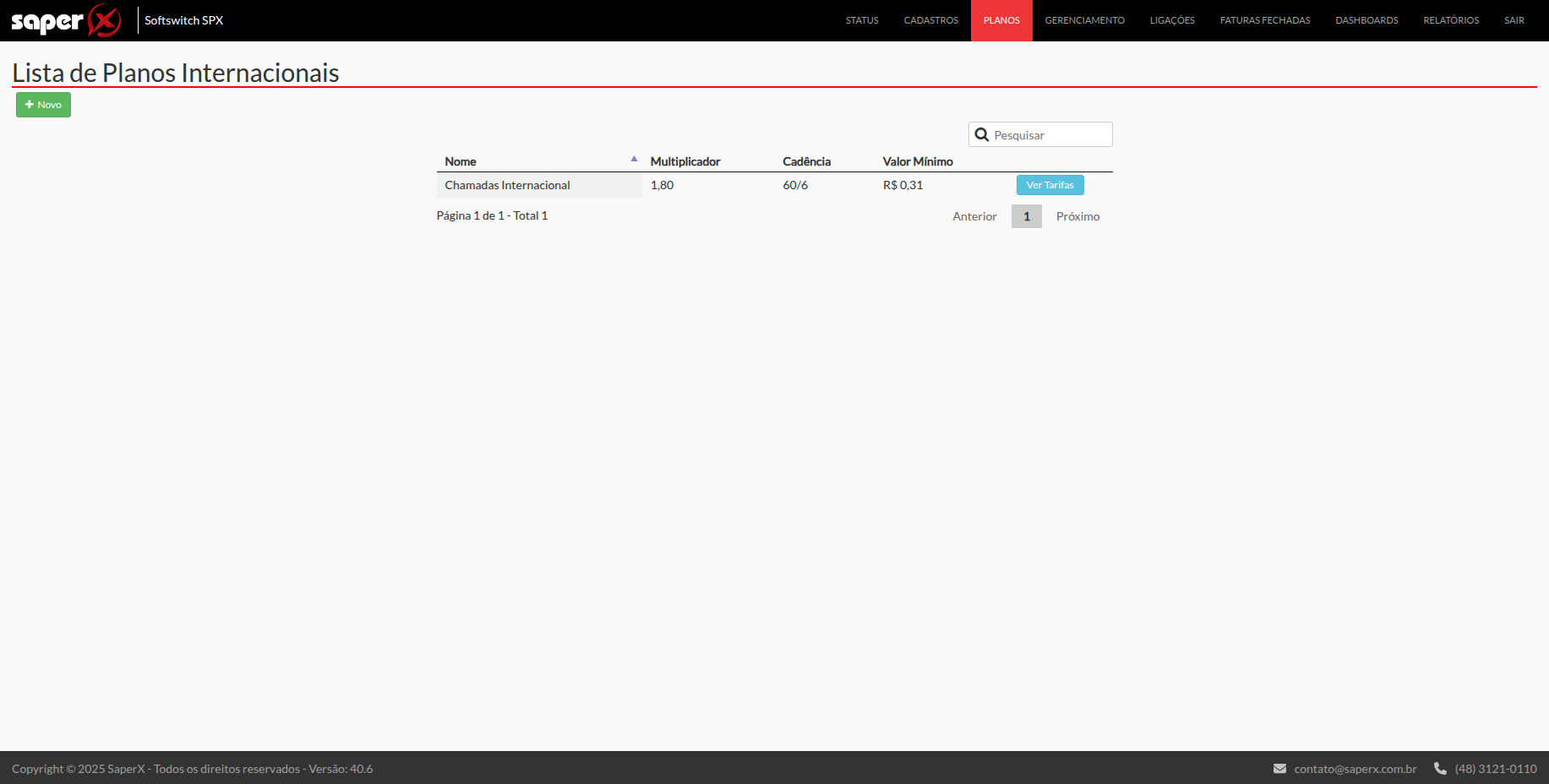The width and height of the screenshot is (1549, 784).
Task: Click the SaperX logo
Action: [x=66, y=20]
